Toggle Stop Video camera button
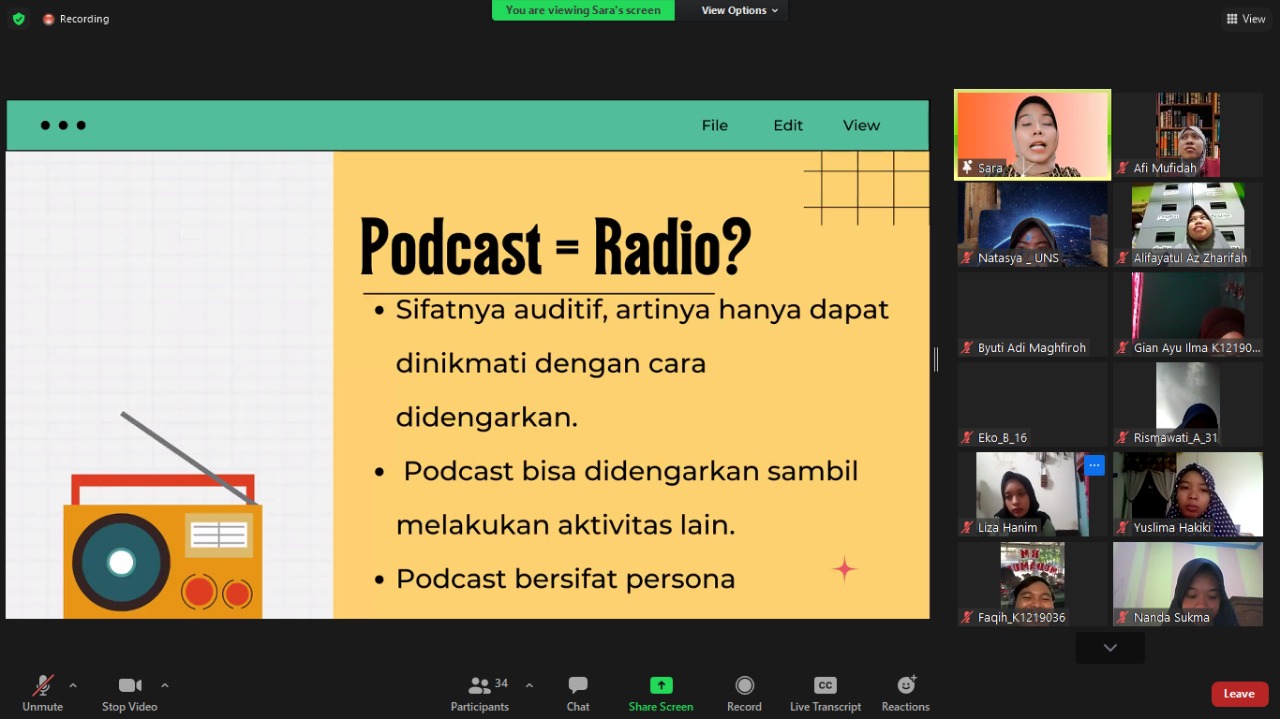This screenshot has width=1280, height=719. [x=129, y=686]
